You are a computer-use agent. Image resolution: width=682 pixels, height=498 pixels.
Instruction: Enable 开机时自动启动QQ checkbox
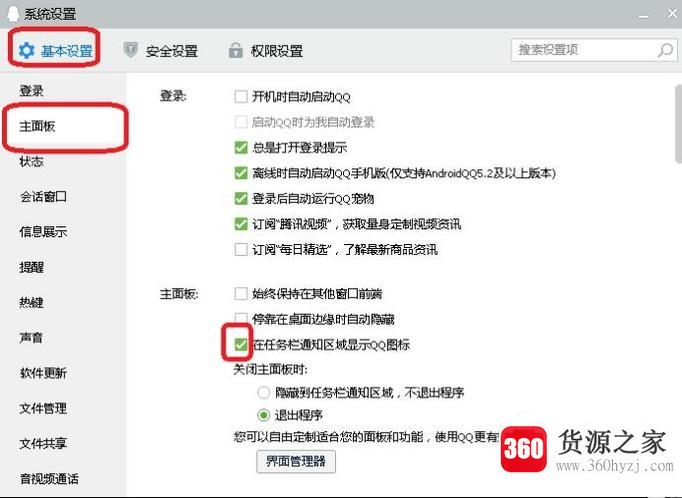pos(241,97)
